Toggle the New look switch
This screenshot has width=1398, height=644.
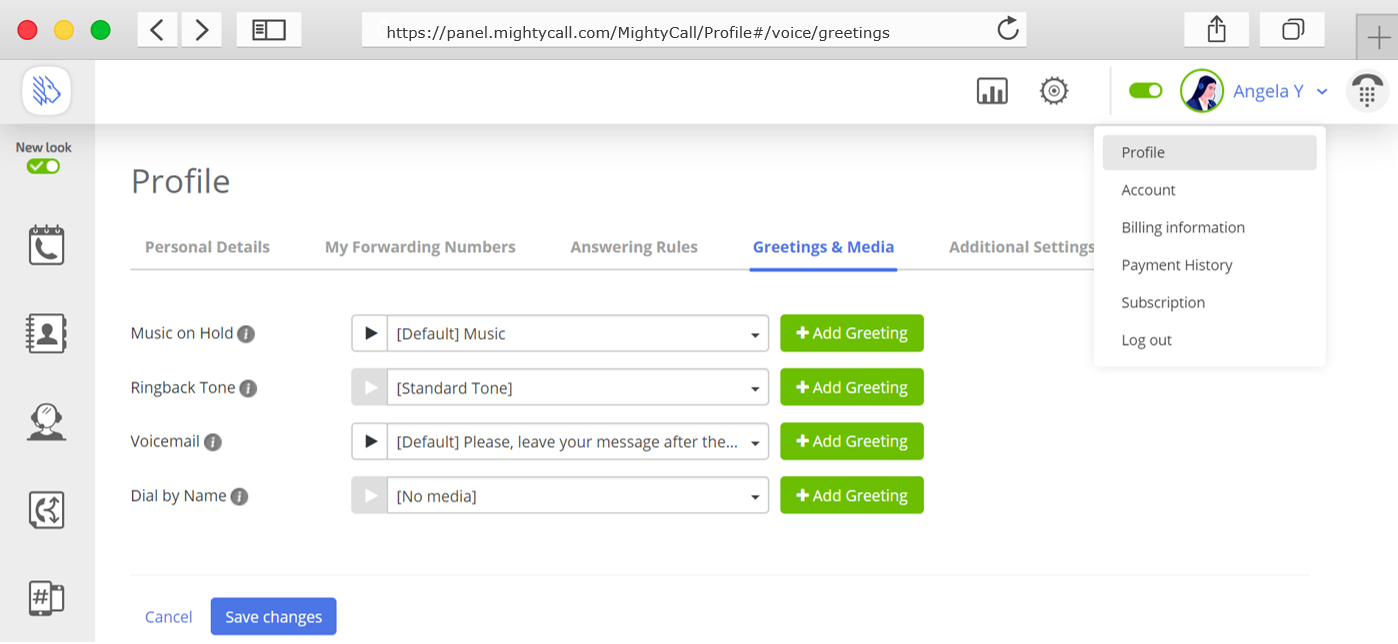click(x=43, y=166)
